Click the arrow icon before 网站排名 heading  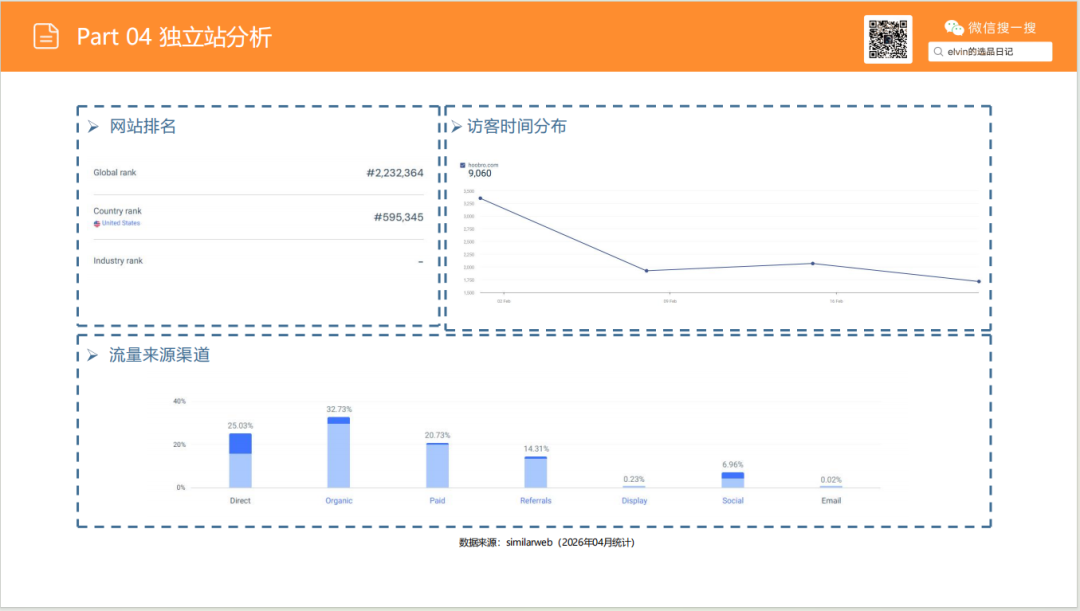91,126
